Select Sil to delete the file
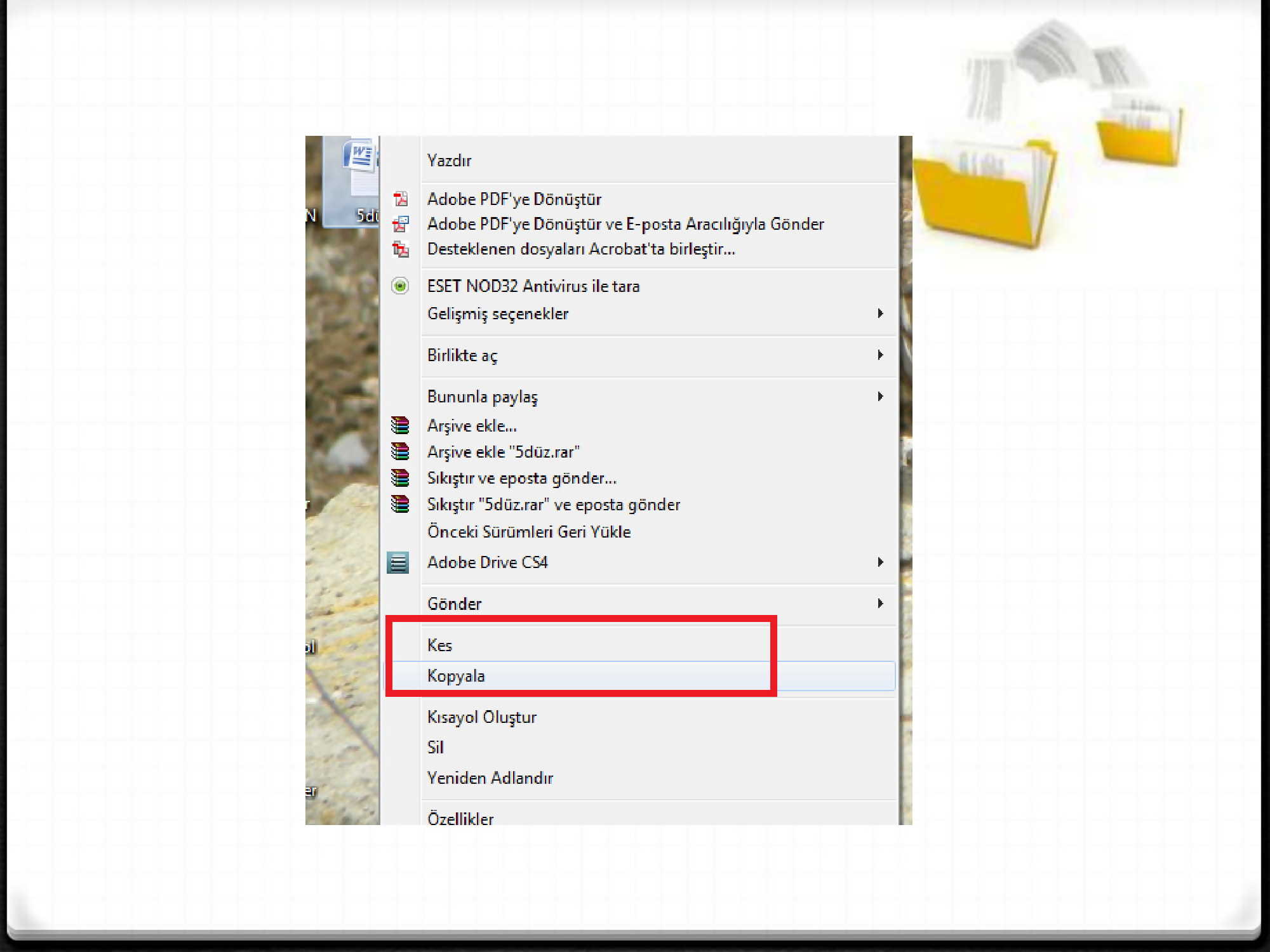1270x952 pixels. [436, 748]
